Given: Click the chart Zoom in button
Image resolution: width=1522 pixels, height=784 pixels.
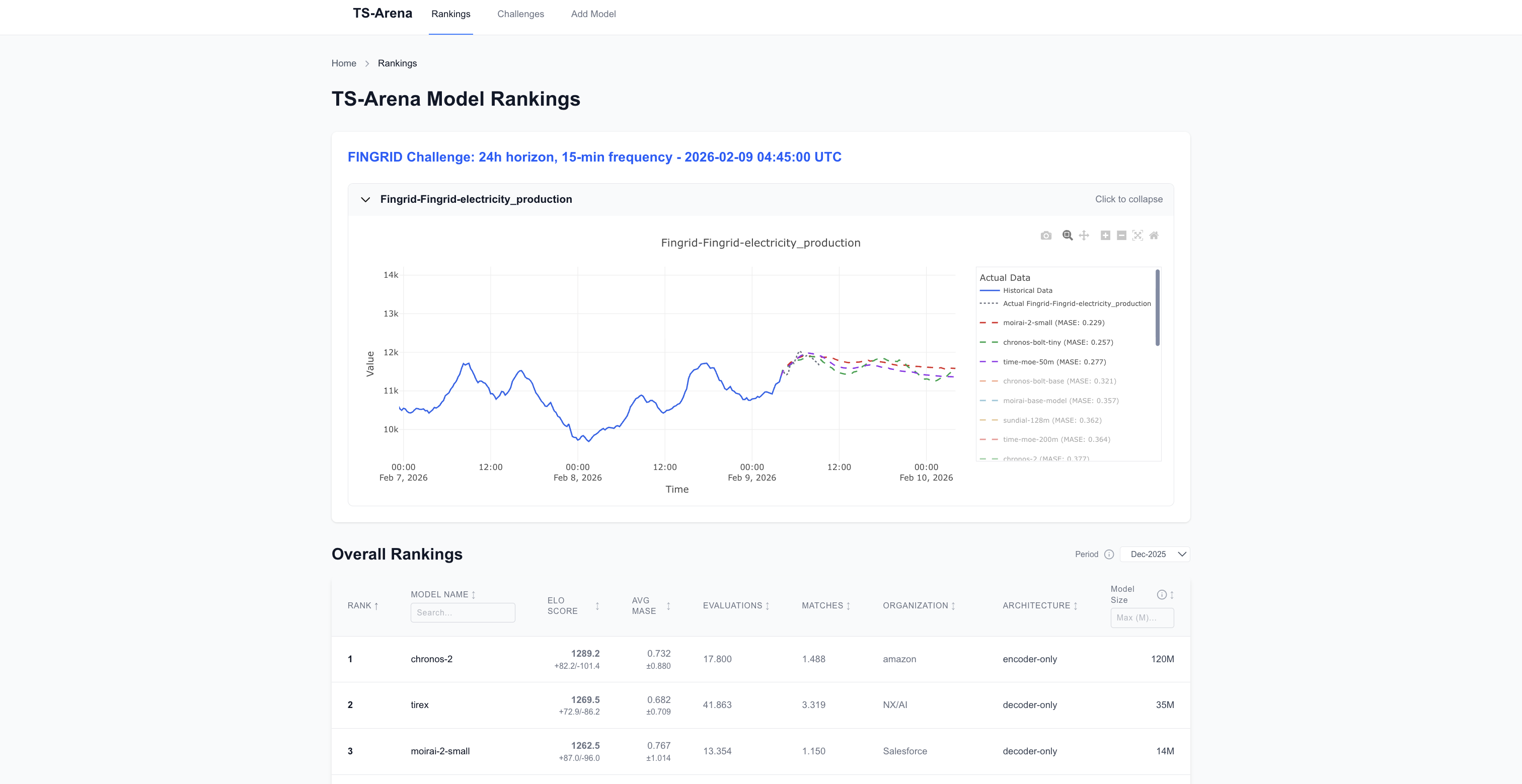Looking at the screenshot, I should pyautogui.click(x=1105, y=236).
